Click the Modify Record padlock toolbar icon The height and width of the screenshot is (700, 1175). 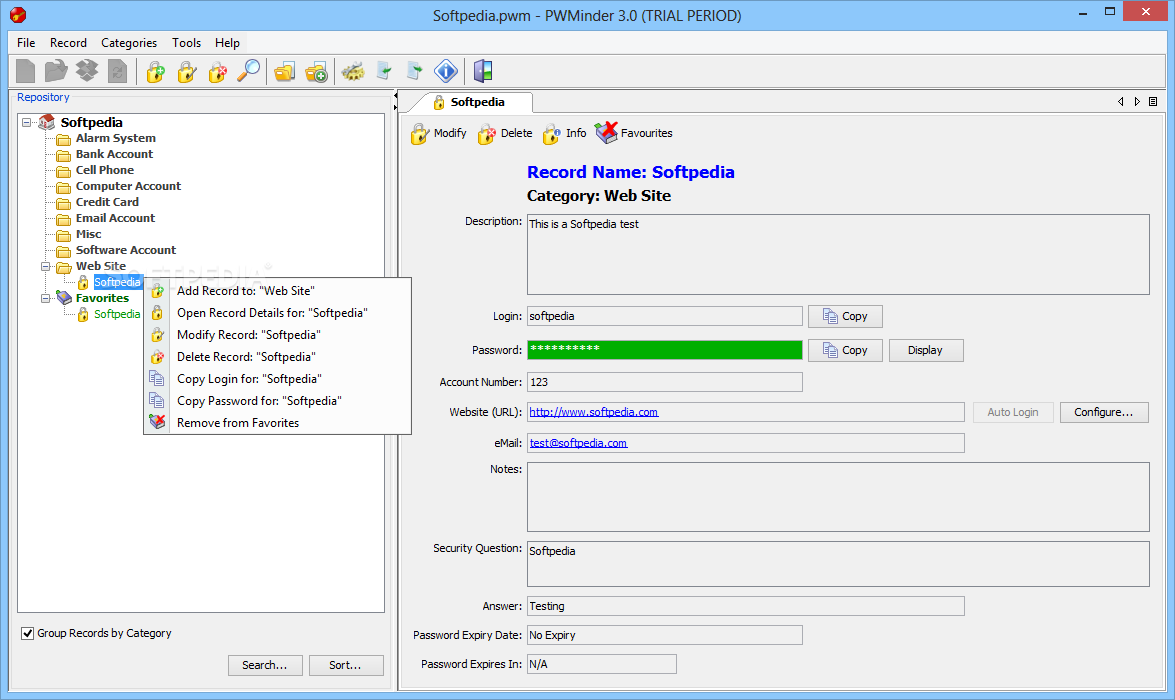tap(187, 71)
